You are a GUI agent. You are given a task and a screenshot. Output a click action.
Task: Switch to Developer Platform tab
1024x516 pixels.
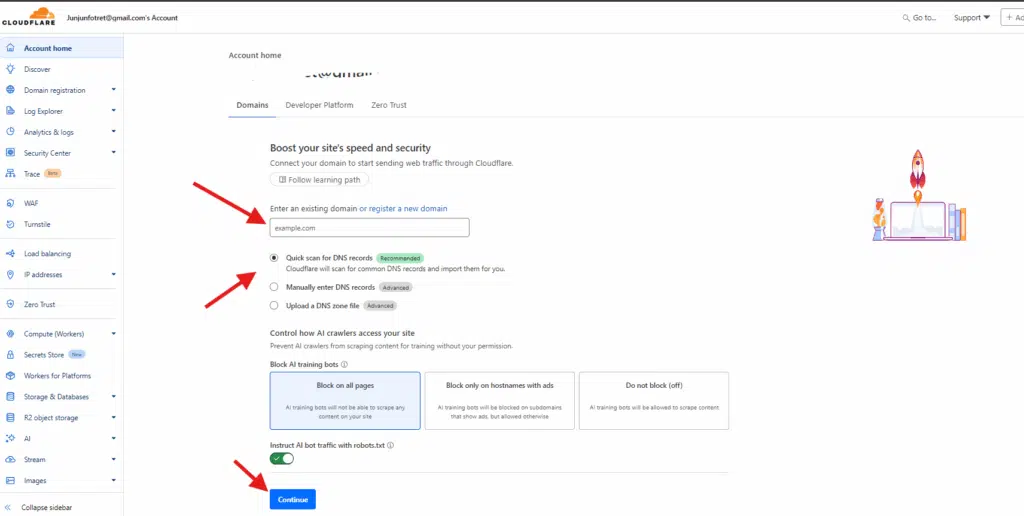click(319, 105)
